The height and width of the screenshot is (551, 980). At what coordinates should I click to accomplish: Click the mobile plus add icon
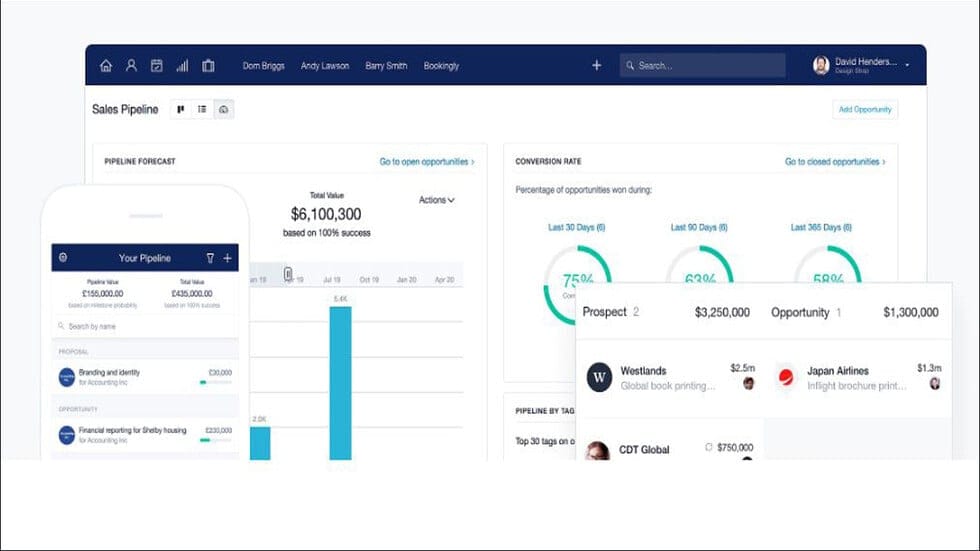coord(228,258)
